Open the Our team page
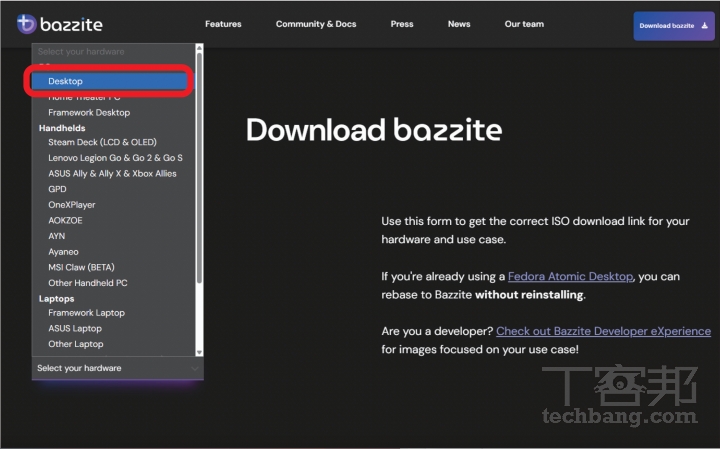The height and width of the screenshot is (449, 720). click(524, 24)
